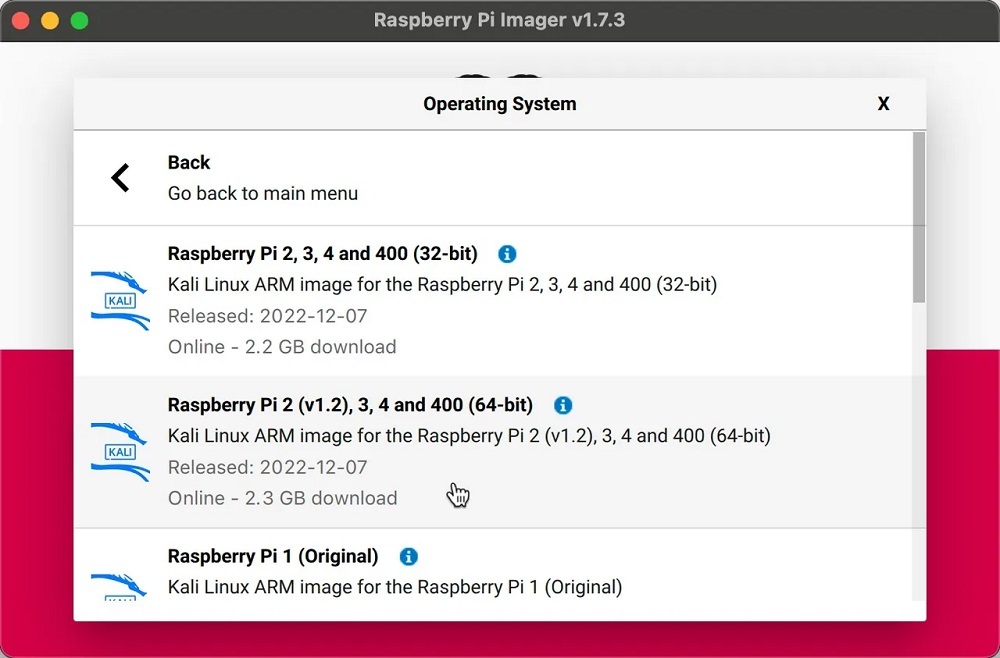Click the Raspberry Pi Imager v1.7.3 title bar

(x=499, y=20)
